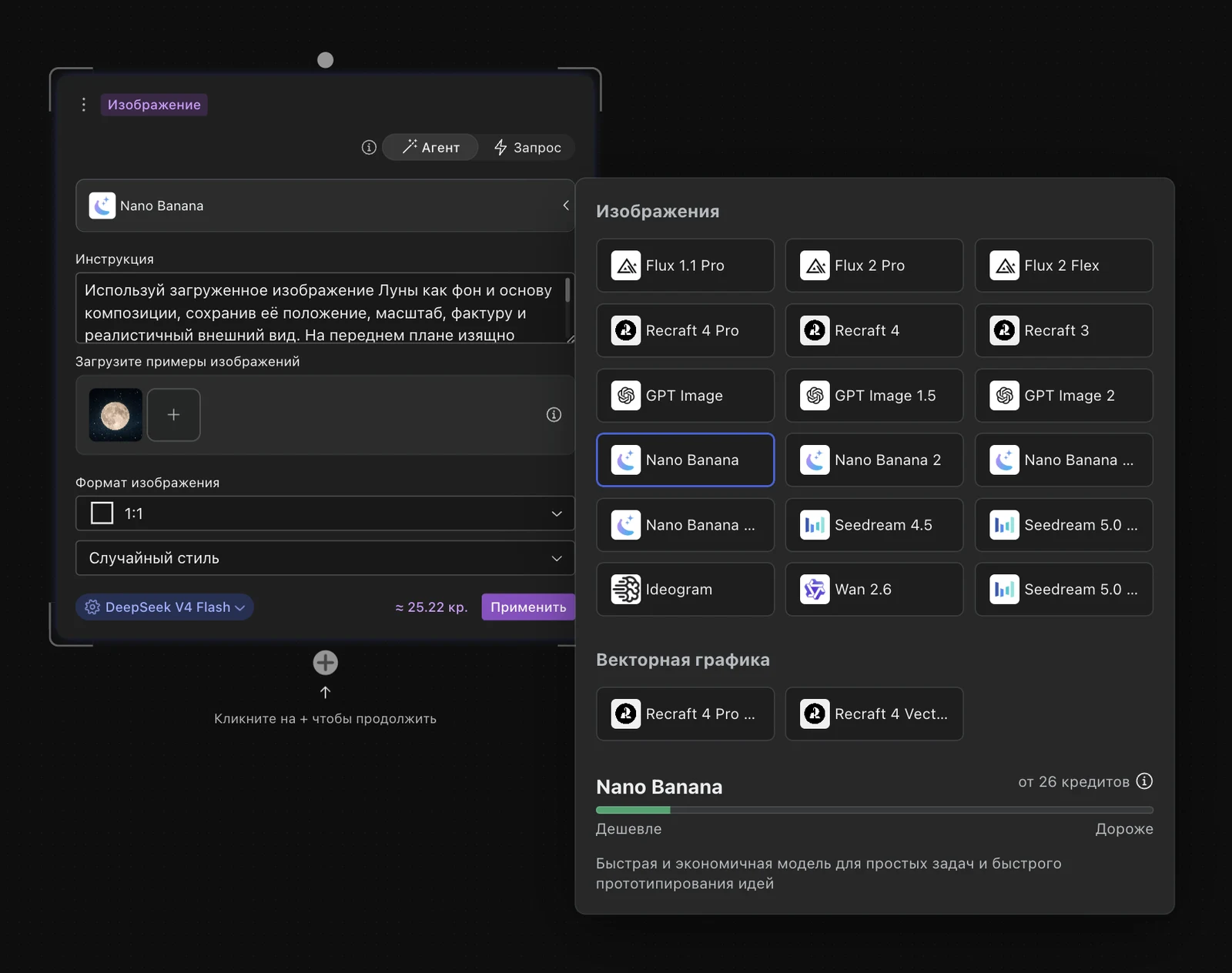Click the Nano Banana 2 model icon
Screen dimensions: 1232x973
[815, 460]
